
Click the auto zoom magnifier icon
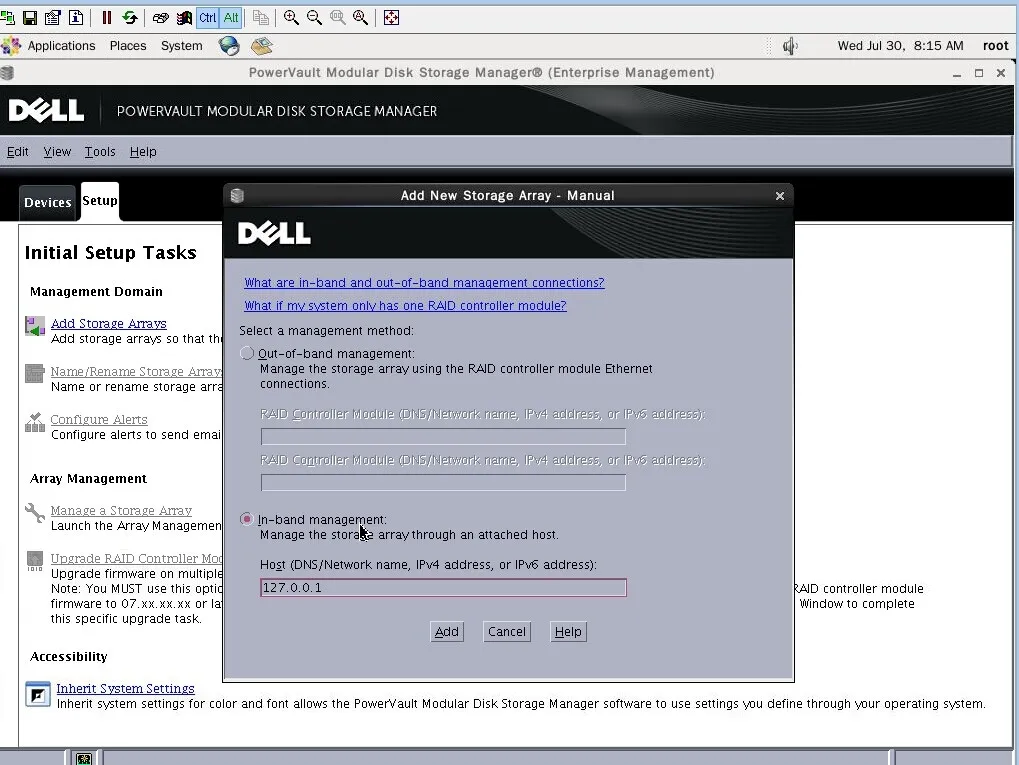pyautogui.click(x=360, y=18)
